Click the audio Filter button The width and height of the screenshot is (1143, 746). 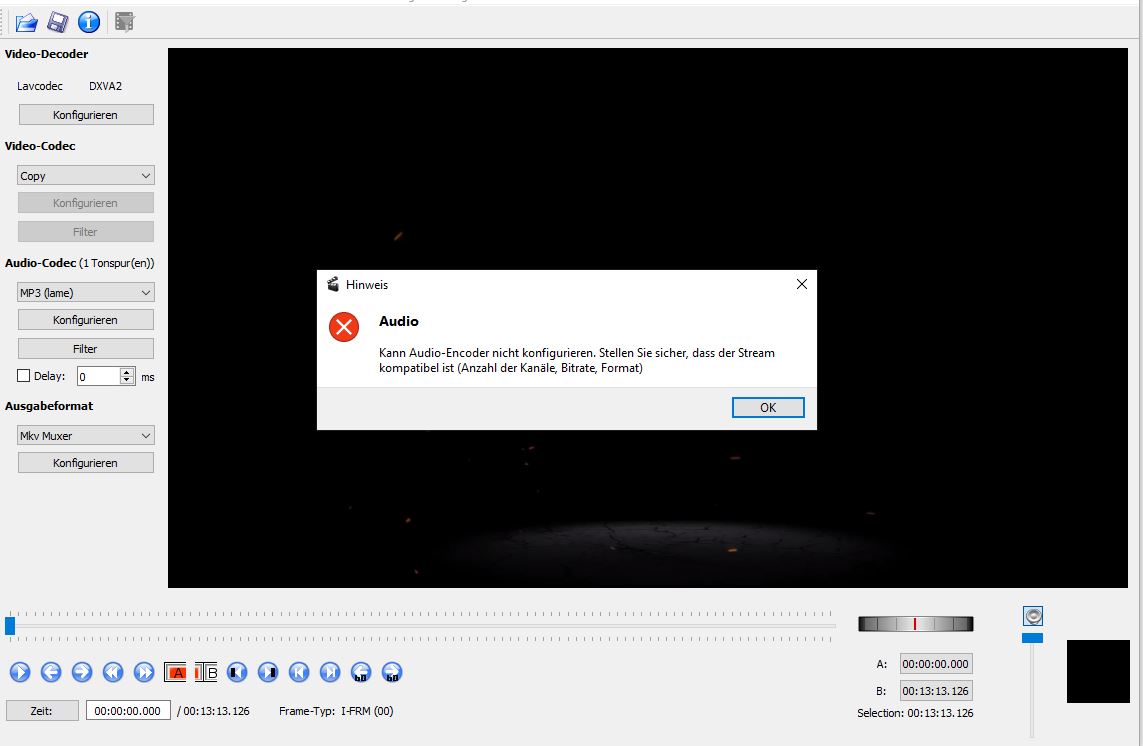click(x=86, y=349)
